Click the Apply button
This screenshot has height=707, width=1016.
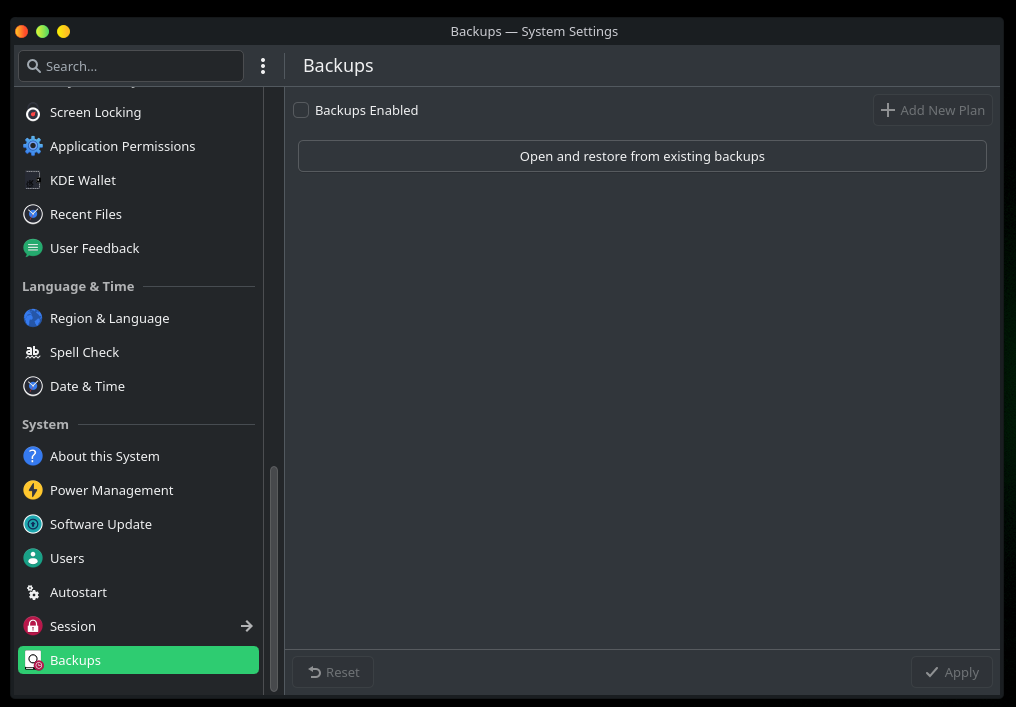951,672
